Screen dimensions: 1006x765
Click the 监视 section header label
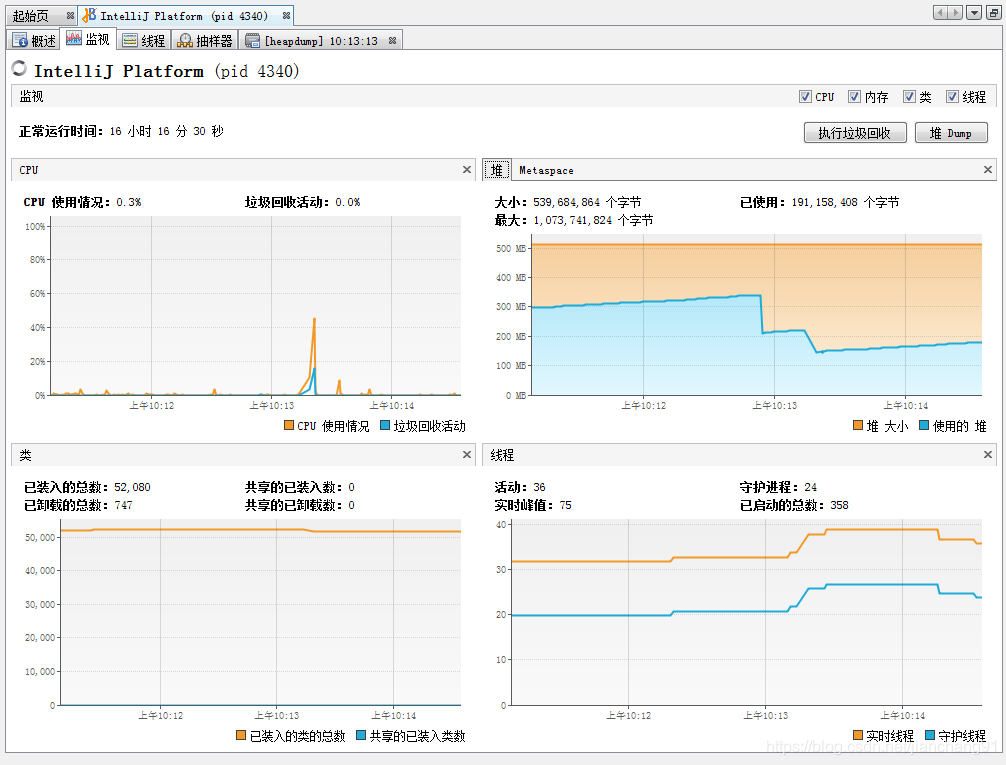pos(31,96)
